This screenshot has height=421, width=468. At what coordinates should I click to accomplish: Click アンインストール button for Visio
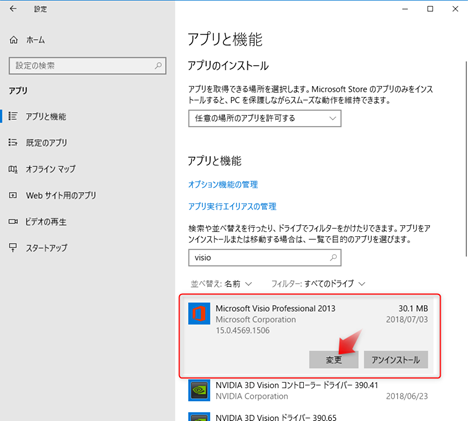tap(396, 360)
